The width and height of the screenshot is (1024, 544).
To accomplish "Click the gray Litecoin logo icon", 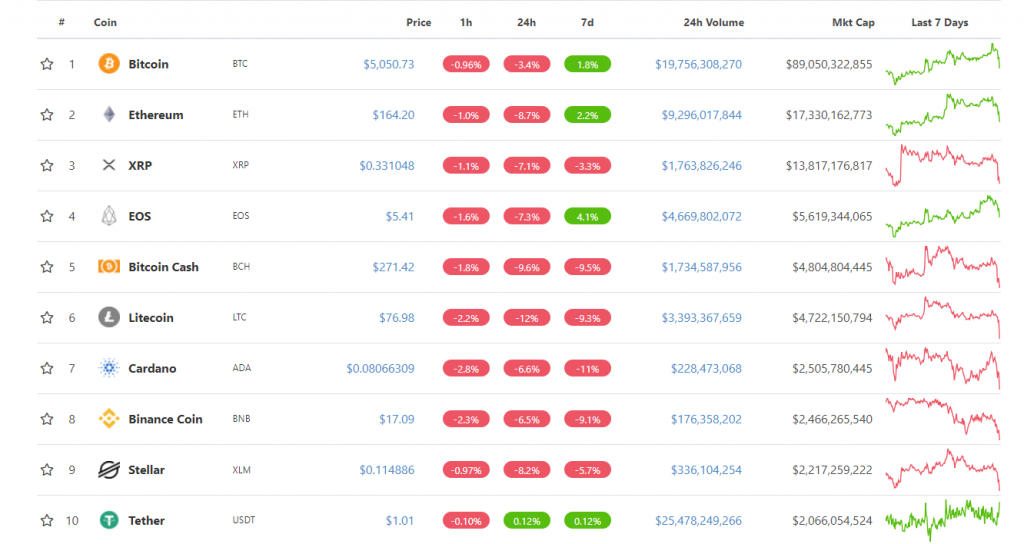I will 109,317.
